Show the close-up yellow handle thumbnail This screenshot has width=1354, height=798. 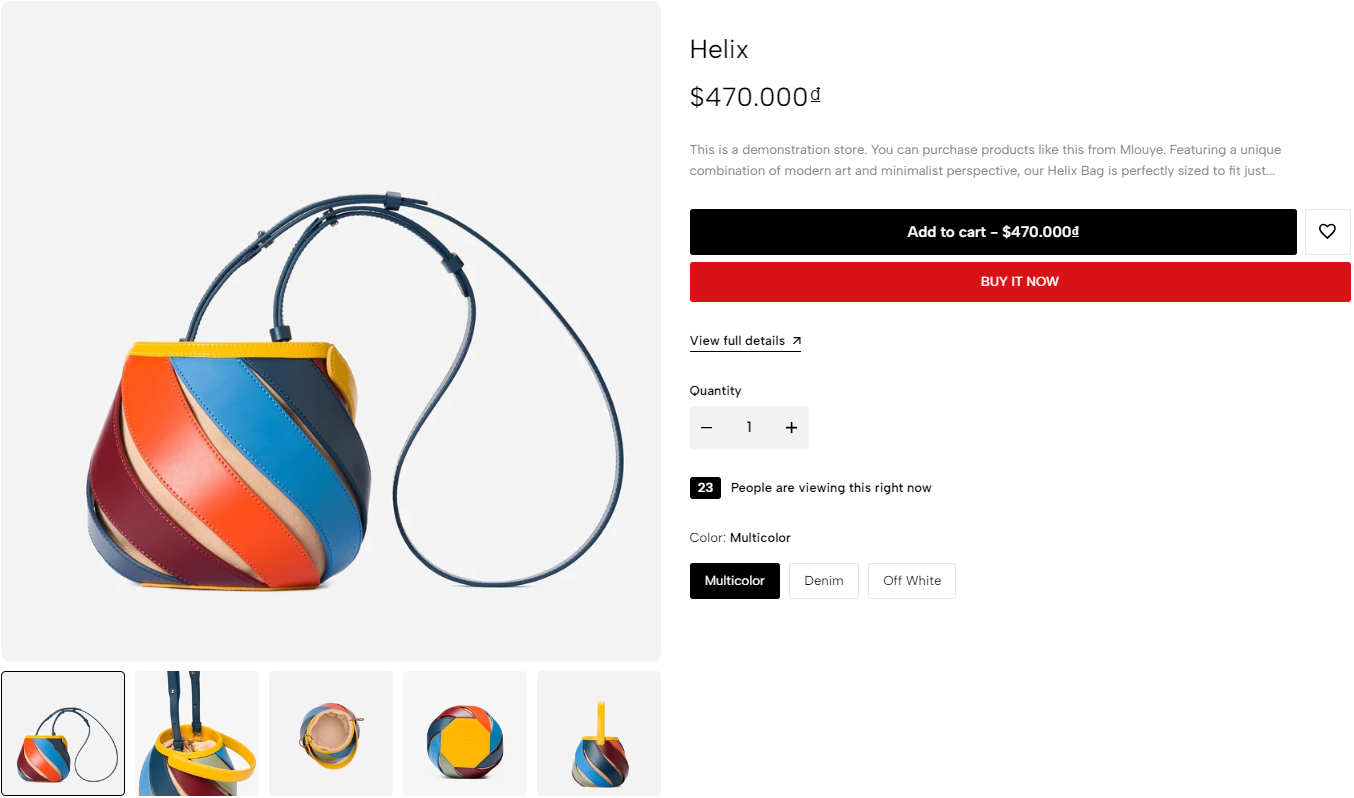197,733
